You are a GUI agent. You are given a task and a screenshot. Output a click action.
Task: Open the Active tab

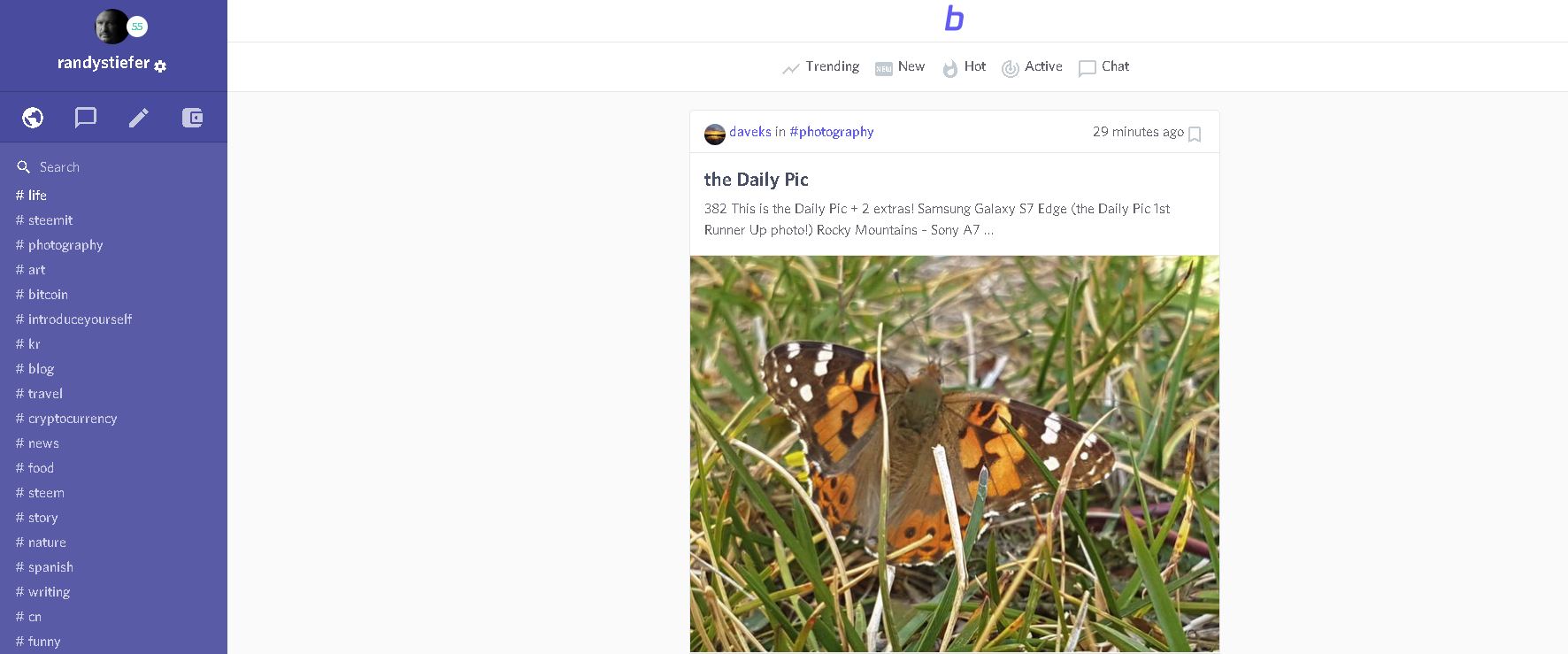pyautogui.click(x=1032, y=67)
